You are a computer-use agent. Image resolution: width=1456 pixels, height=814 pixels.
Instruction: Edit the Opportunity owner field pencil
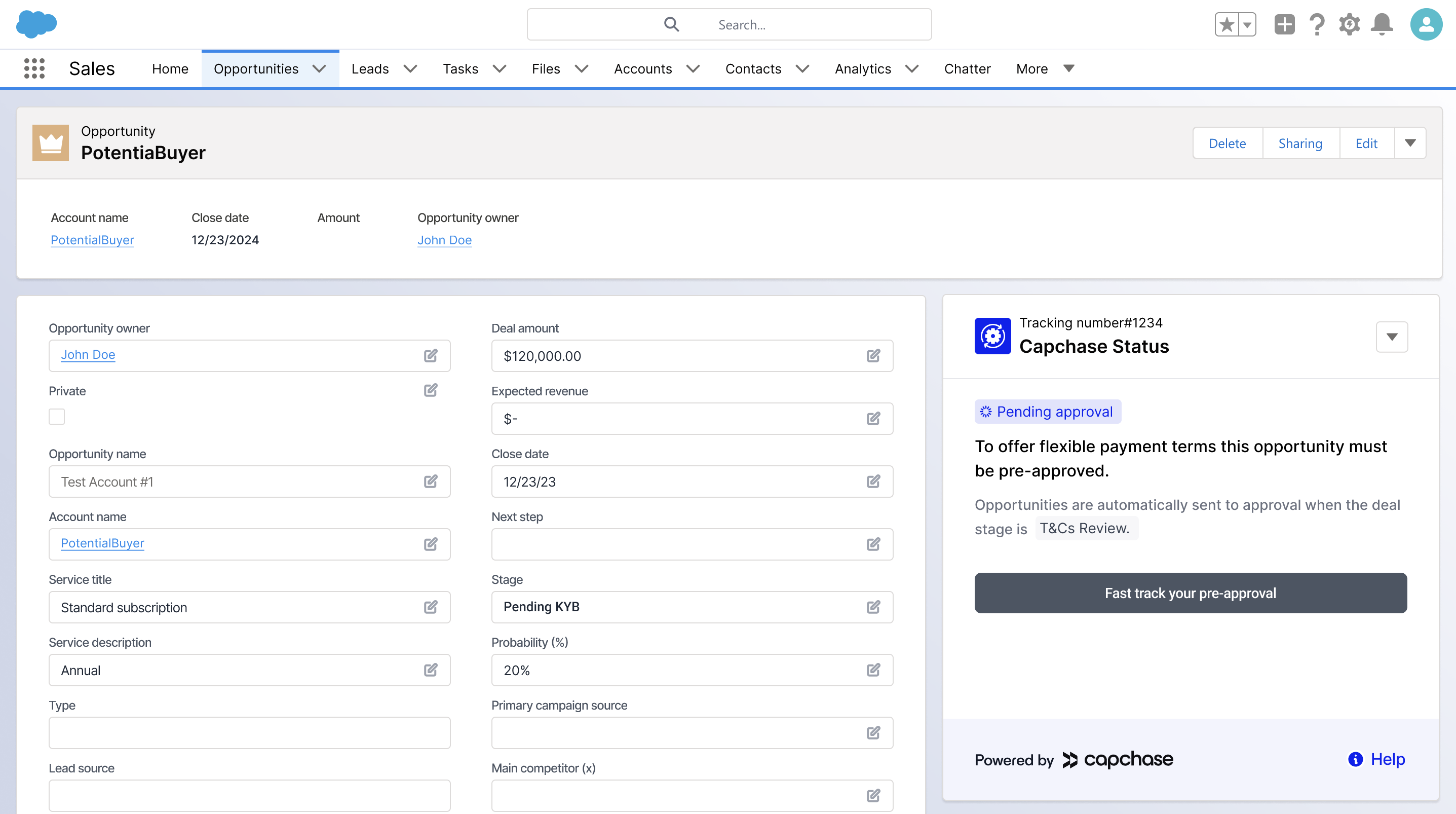pyautogui.click(x=431, y=355)
